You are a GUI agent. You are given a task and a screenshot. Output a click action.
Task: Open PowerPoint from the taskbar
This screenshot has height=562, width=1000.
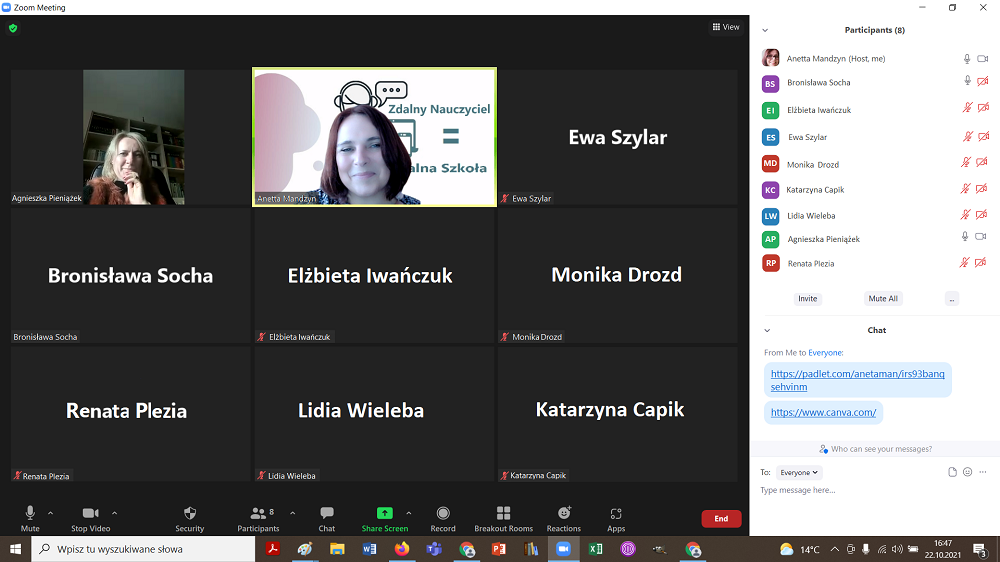click(x=499, y=549)
